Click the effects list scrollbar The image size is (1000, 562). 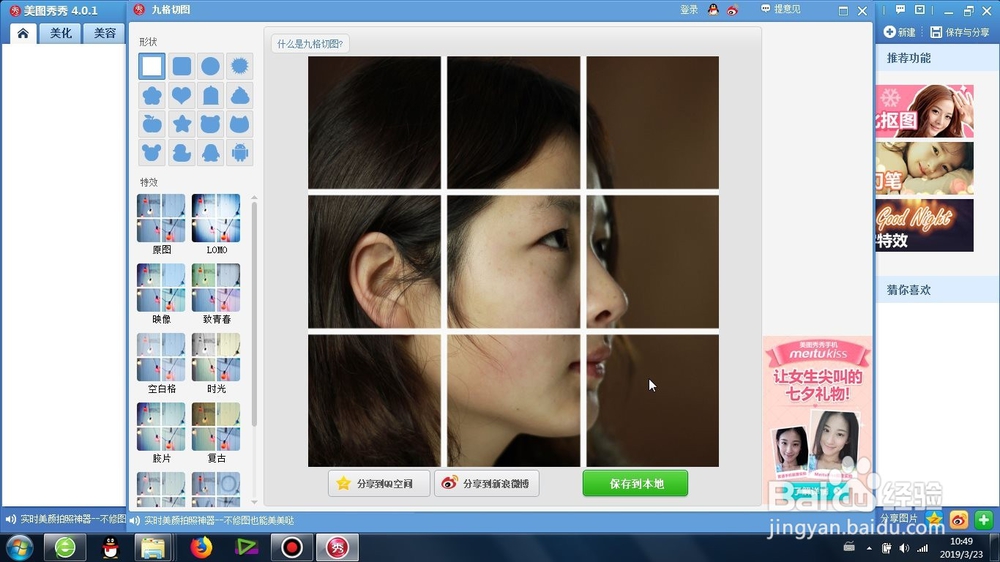(x=254, y=314)
